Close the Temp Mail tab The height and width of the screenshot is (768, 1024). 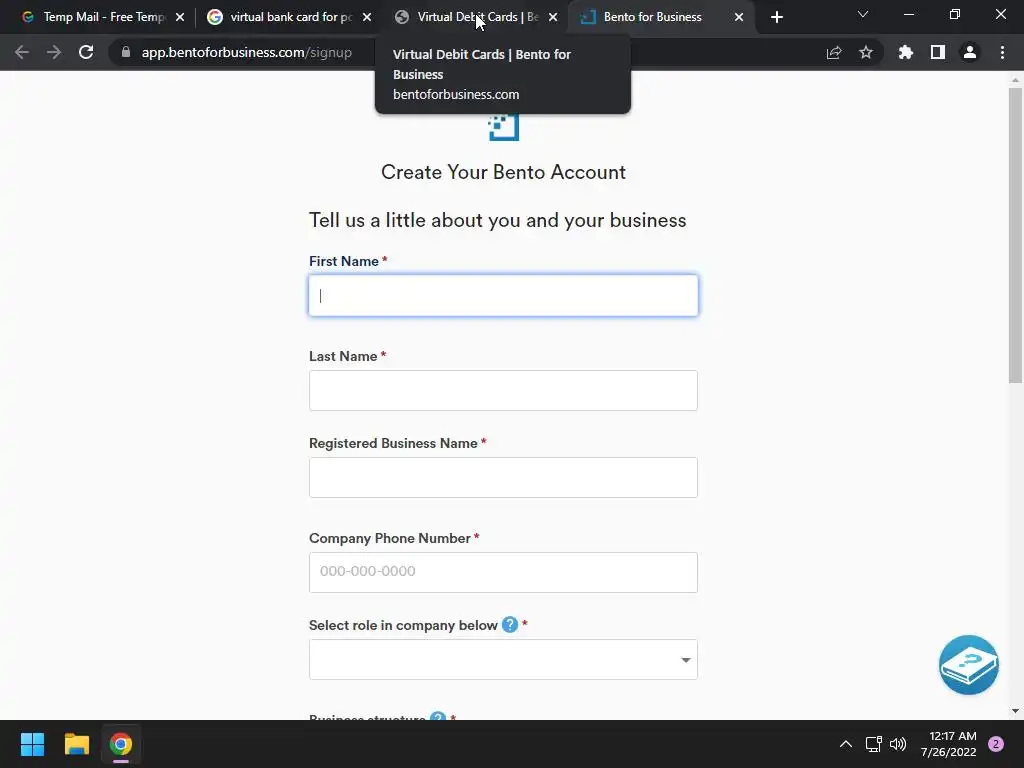[180, 18]
